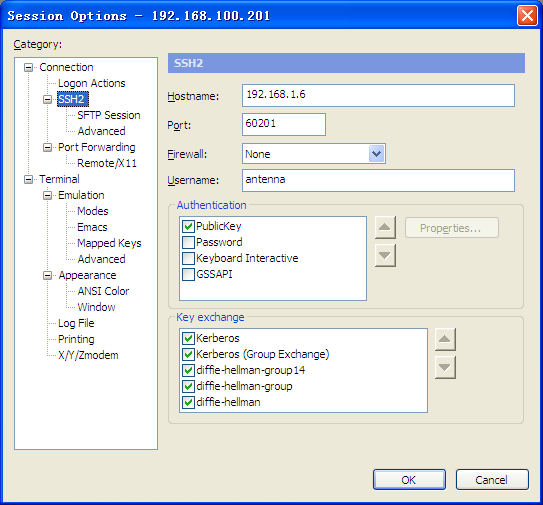Move authentication method up with arrow button
543x505 pixels.
[385, 228]
